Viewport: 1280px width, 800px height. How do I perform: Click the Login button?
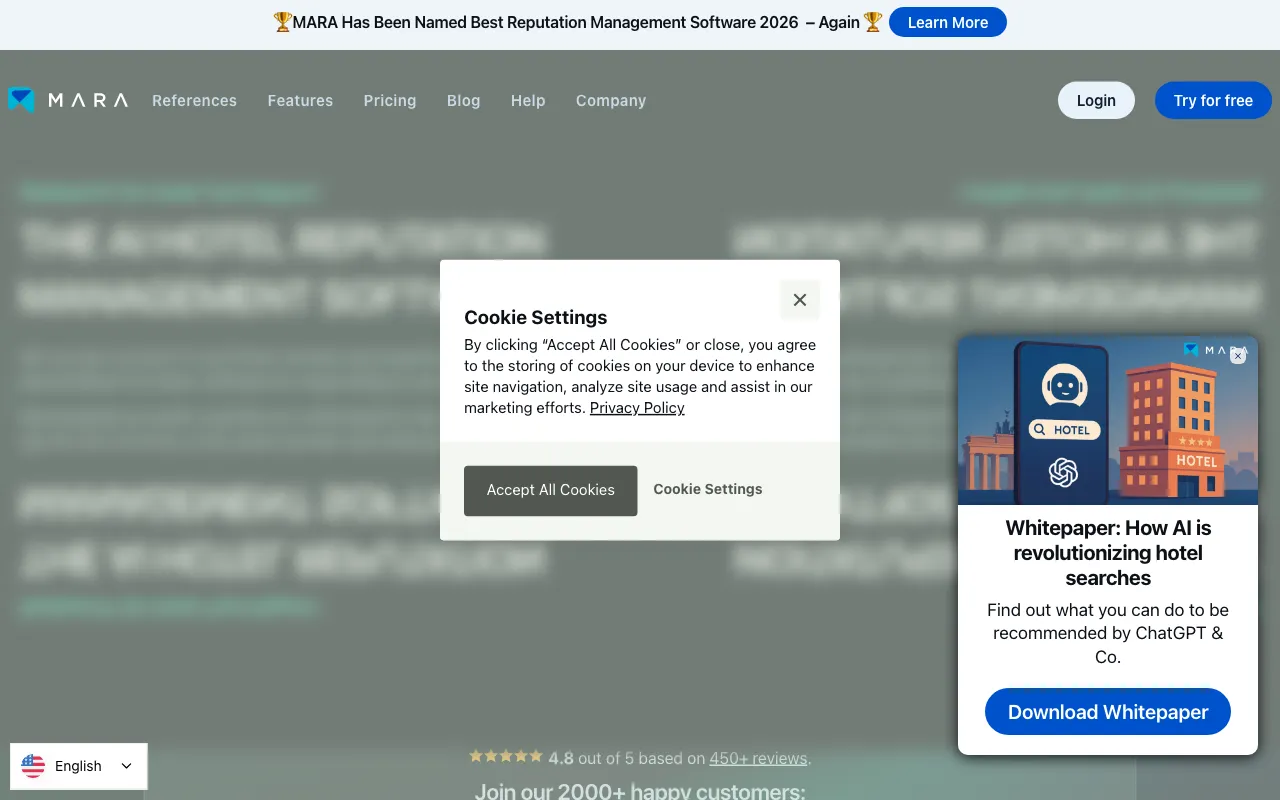click(x=1096, y=100)
